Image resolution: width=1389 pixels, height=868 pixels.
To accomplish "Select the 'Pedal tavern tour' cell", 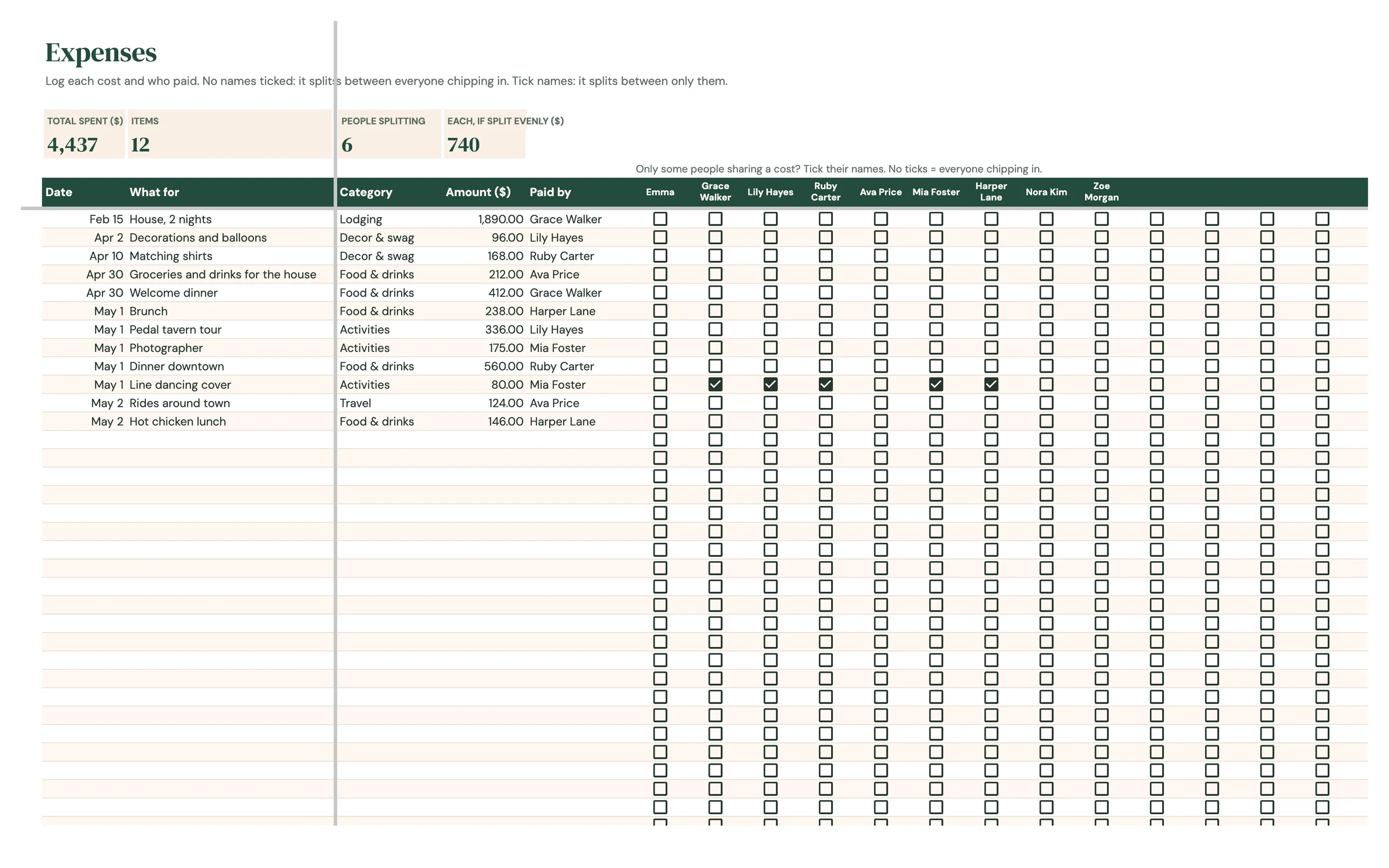I will [230, 329].
